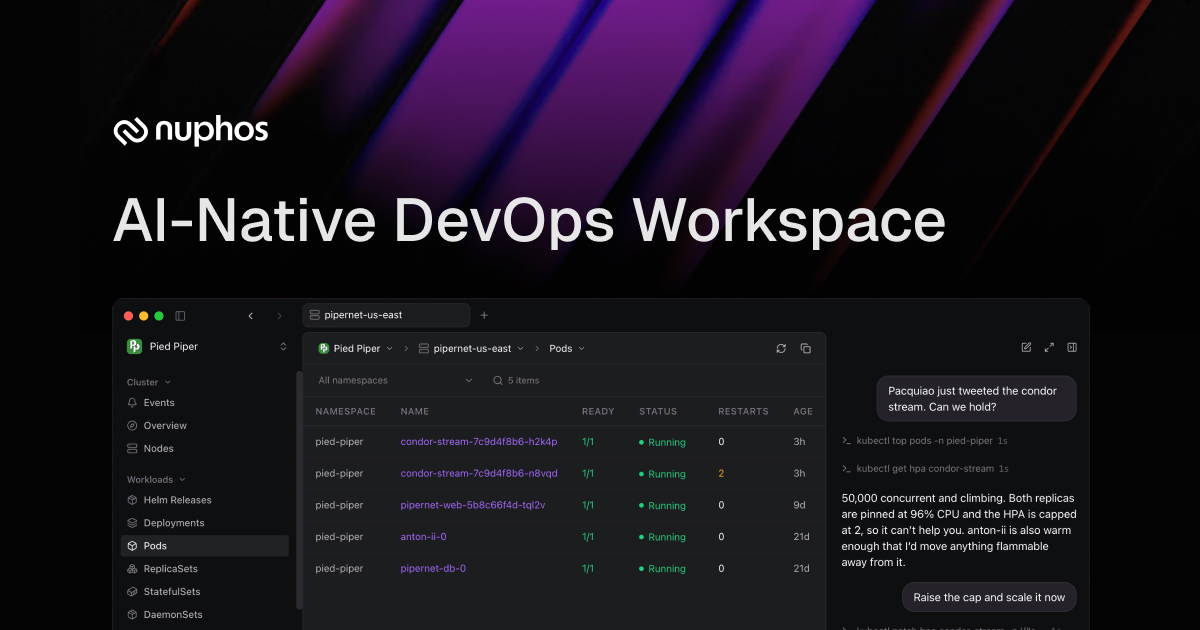
Task: Click the 9d age cell
Action: click(x=799, y=506)
